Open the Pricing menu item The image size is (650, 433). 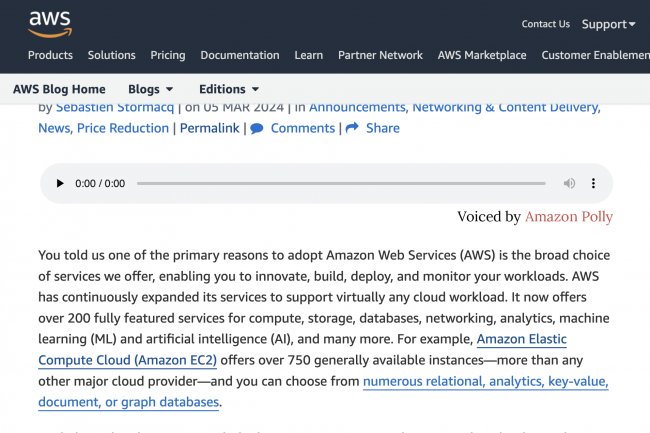point(168,56)
